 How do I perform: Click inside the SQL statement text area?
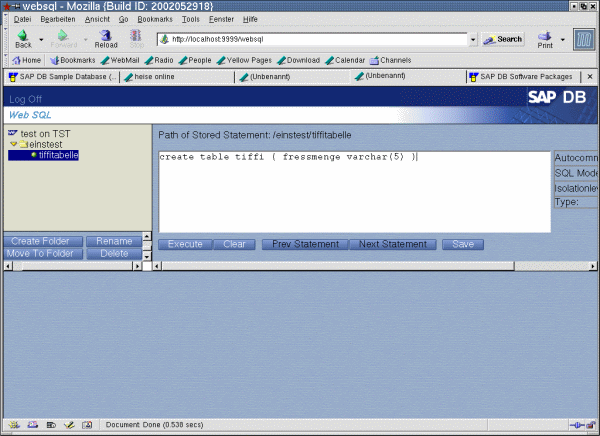click(350, 195)
